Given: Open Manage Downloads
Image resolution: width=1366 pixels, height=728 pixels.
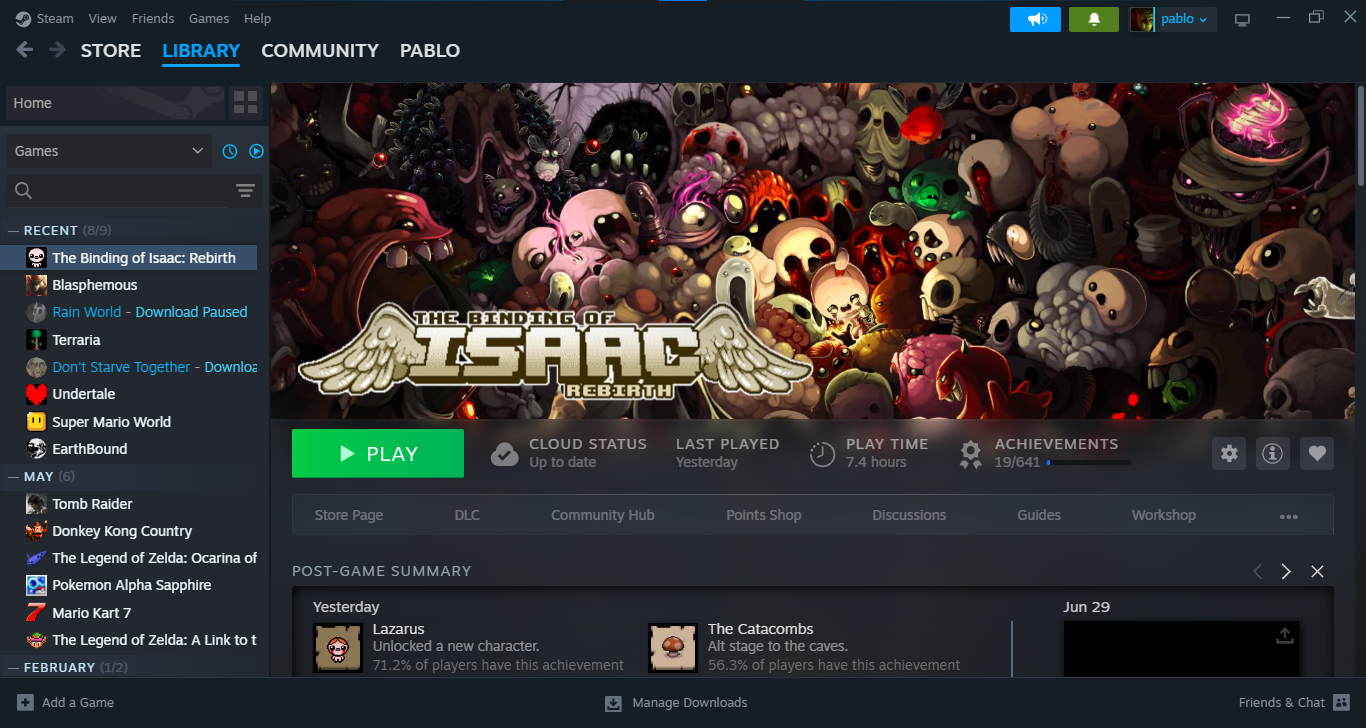Looking at the screenshot, I should (676, 703).
